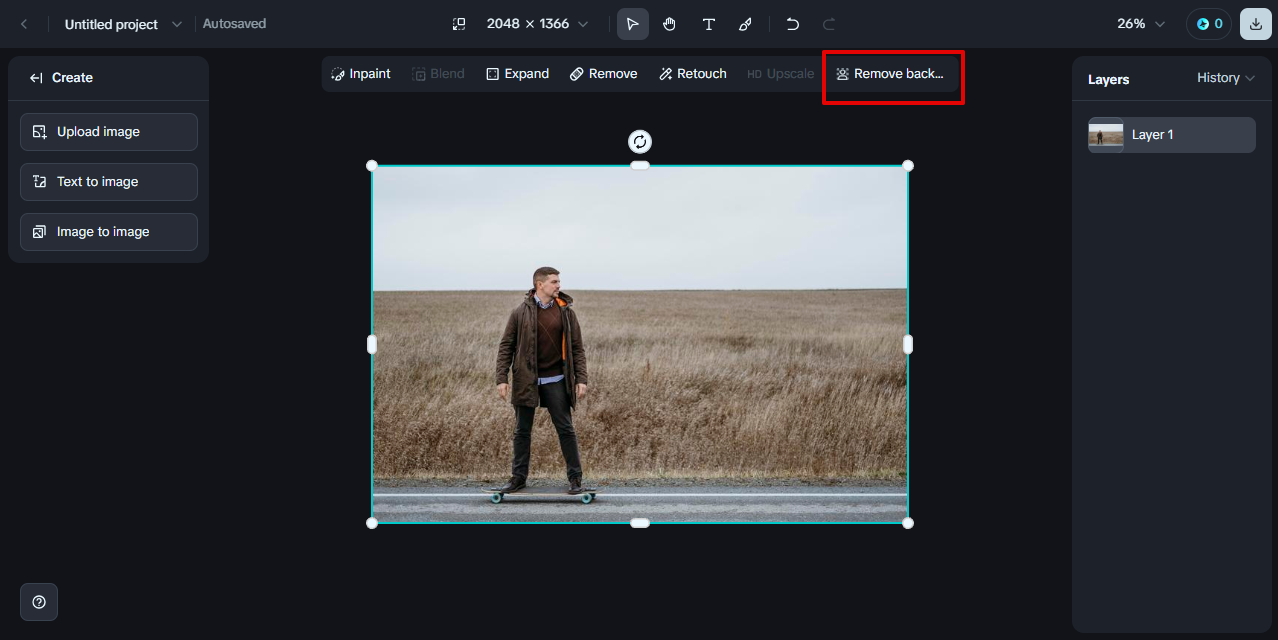Viewport: 1278px width, 640px height.
Task: Click the bottom-right corner handle of the image
Action: pyautogui.click(x=908, y=523)
